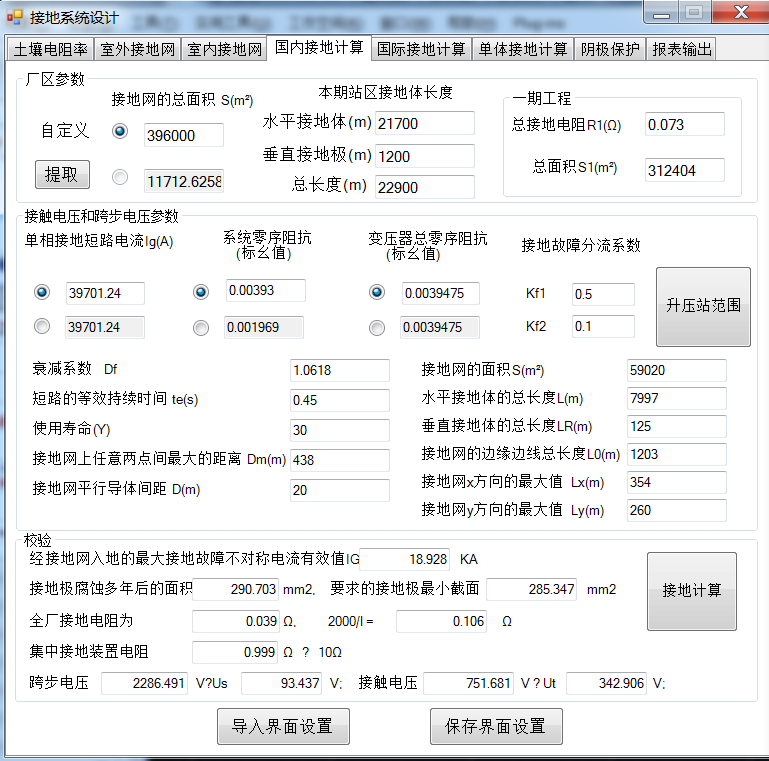The height and width of the screenshot is (761, 769).
Task: Edit the te(s) duration field 0.45
Action: coord(340,400)
